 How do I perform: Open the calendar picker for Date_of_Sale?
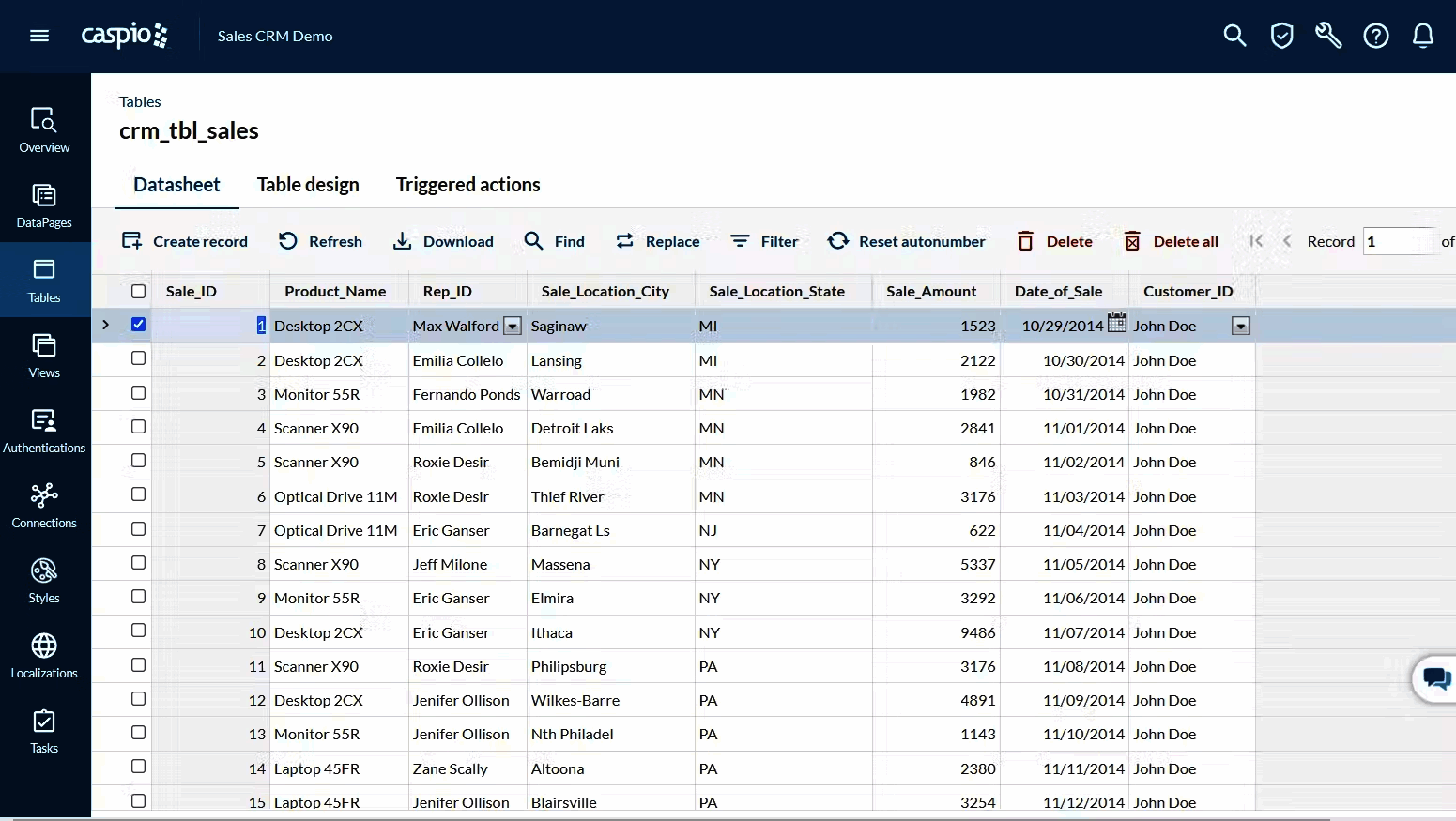pos(1117,324)
